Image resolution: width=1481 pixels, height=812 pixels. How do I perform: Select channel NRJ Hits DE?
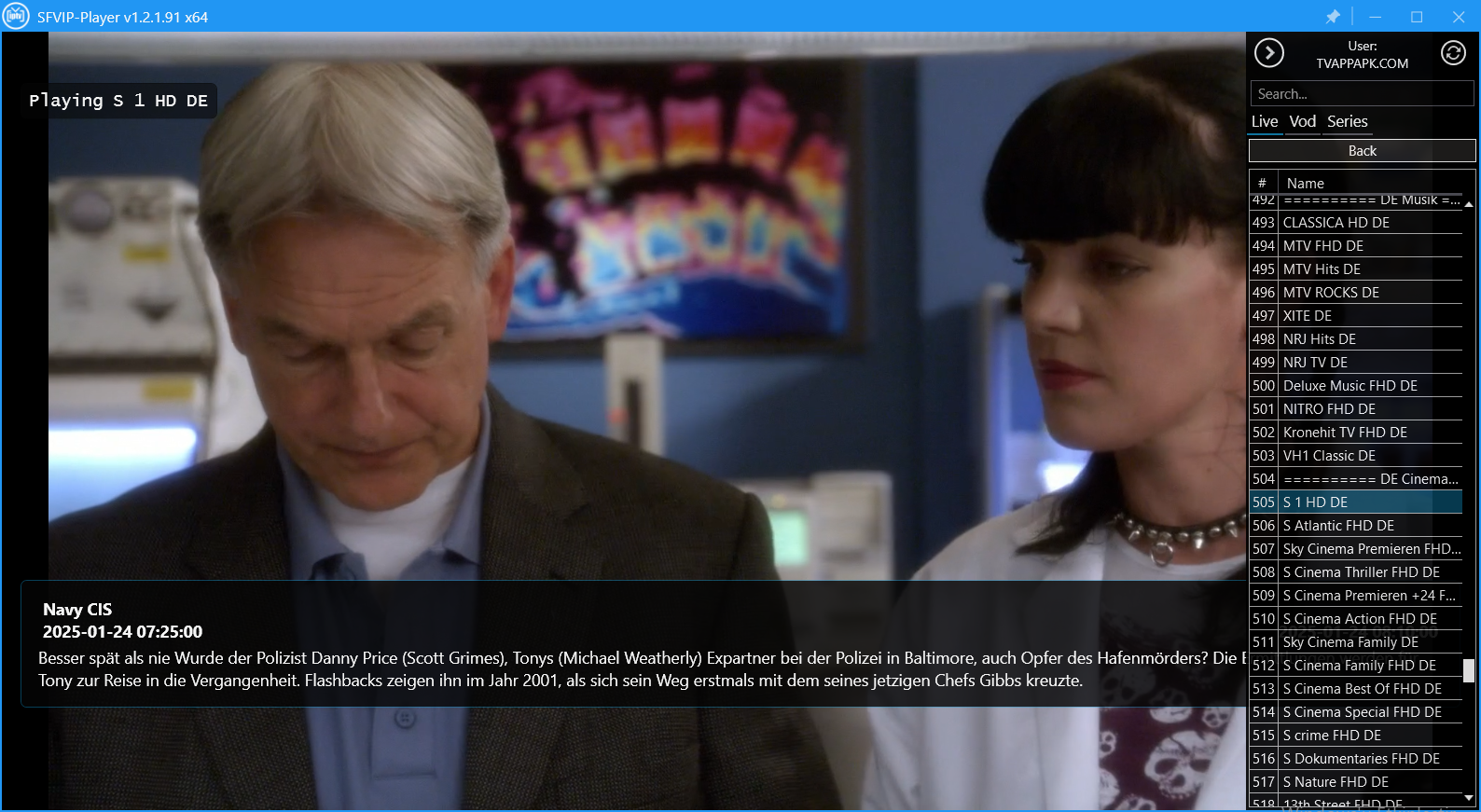pyautogui.click(x=1356, y=339)
